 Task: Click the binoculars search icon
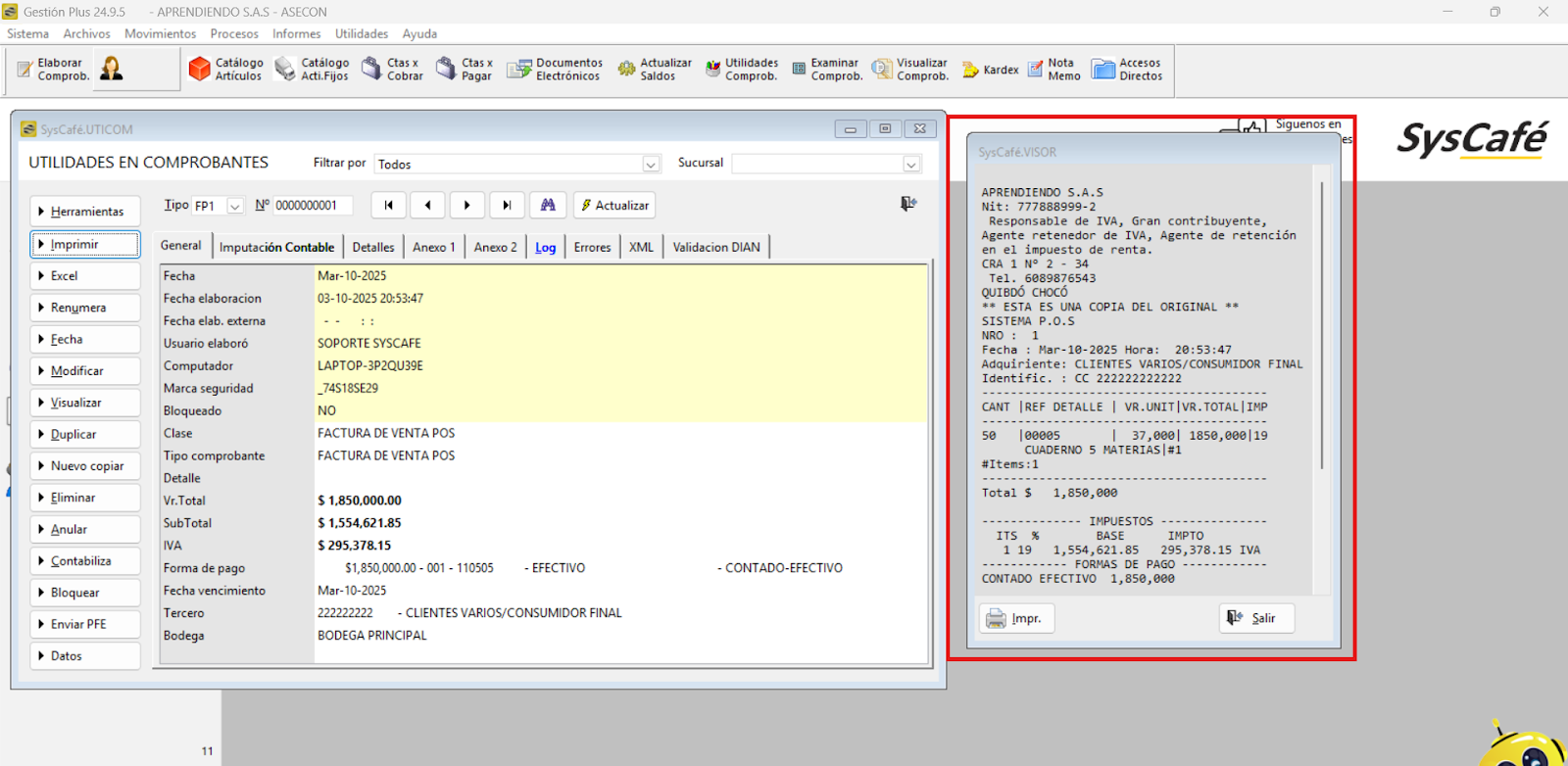click(548, 205)
